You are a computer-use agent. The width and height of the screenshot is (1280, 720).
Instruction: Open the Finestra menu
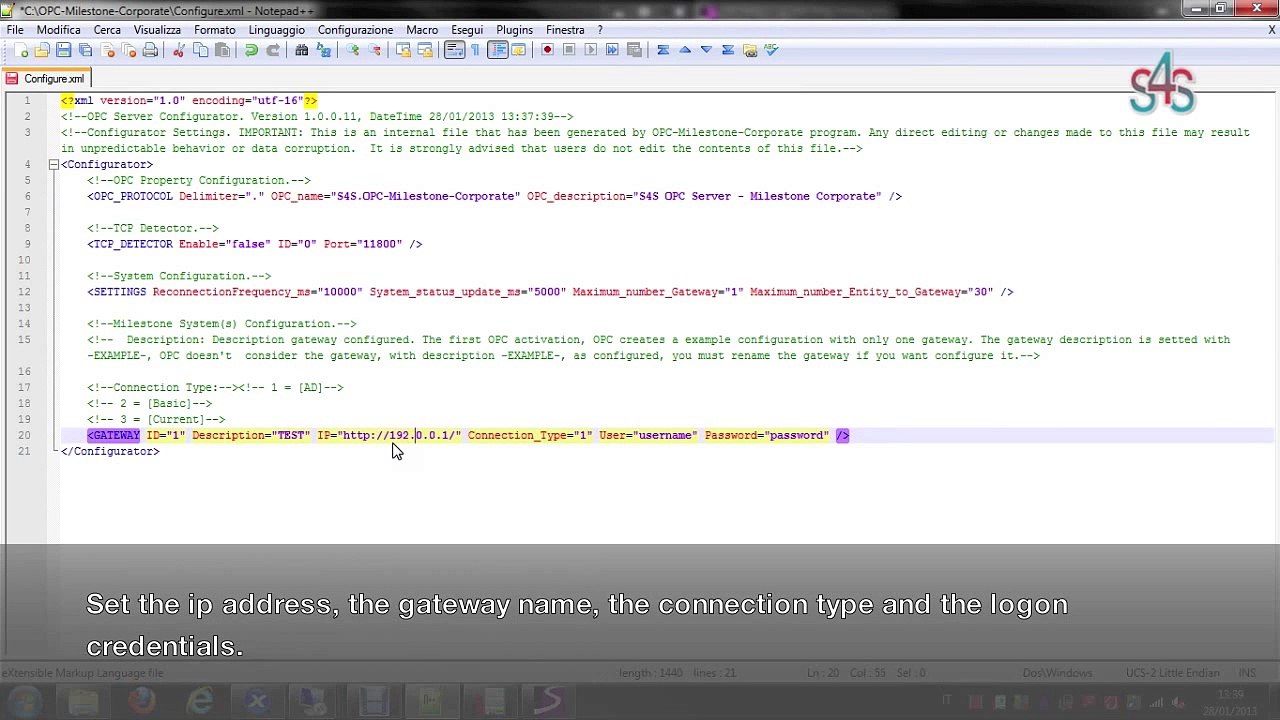coord(565,30)
